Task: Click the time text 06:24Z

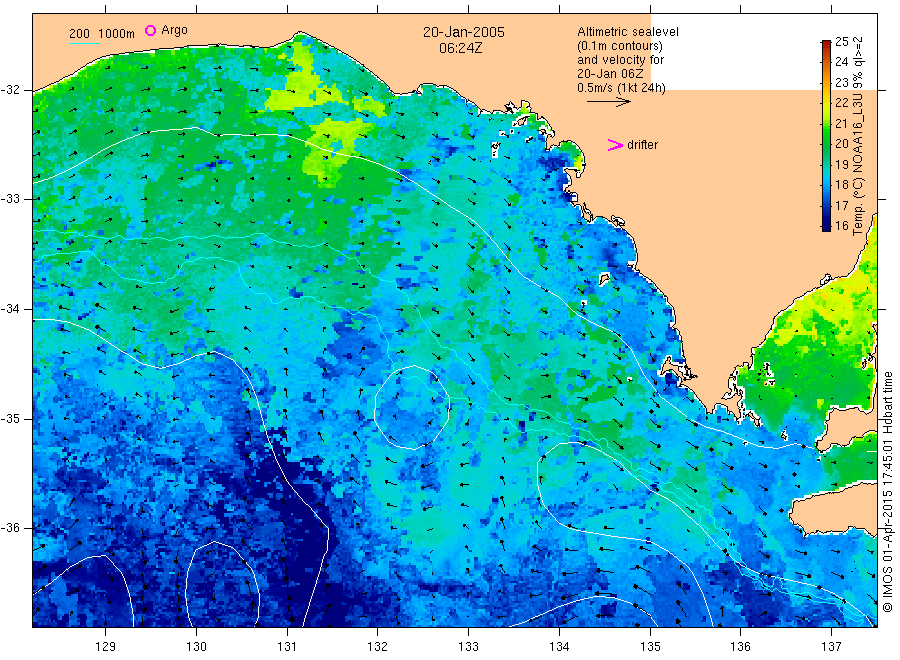Action: (x=460, y=48)
